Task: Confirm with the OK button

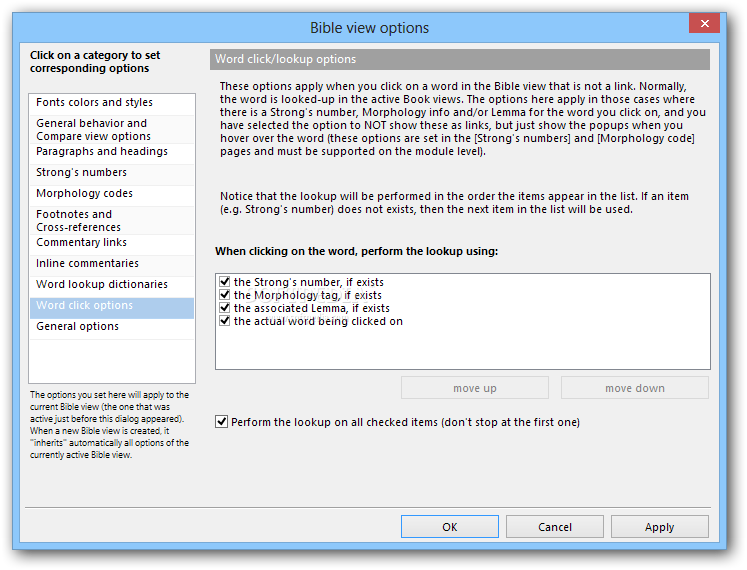Action: [450, 527]
